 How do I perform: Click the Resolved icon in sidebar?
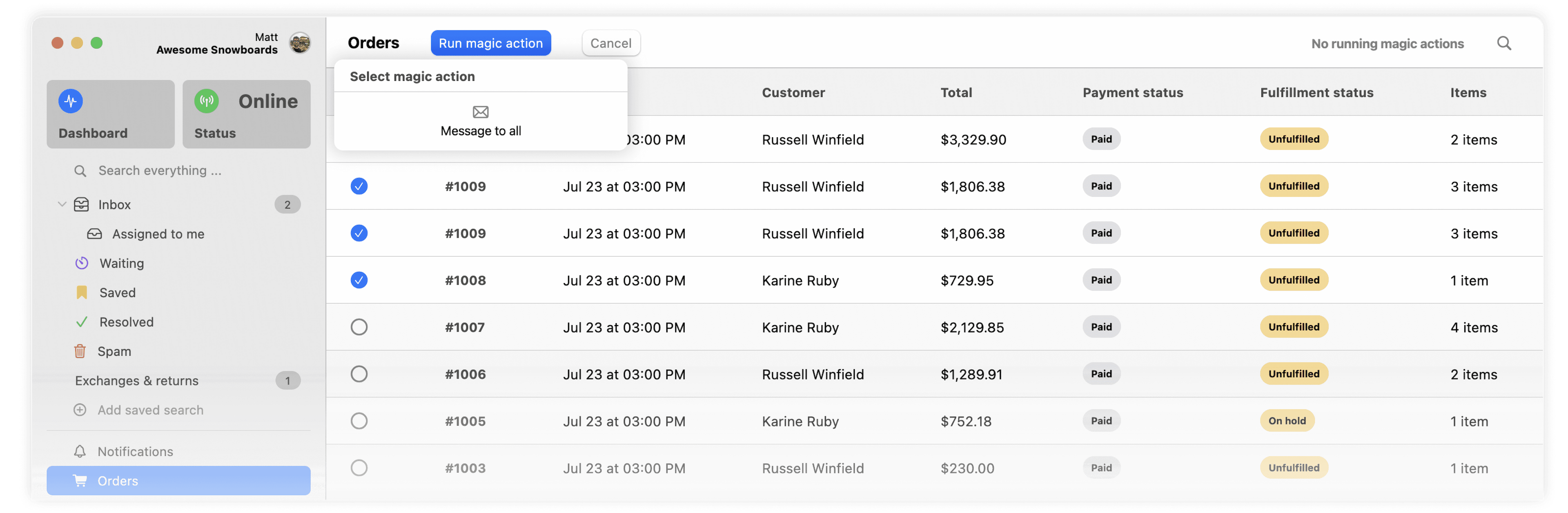point(82,321)
